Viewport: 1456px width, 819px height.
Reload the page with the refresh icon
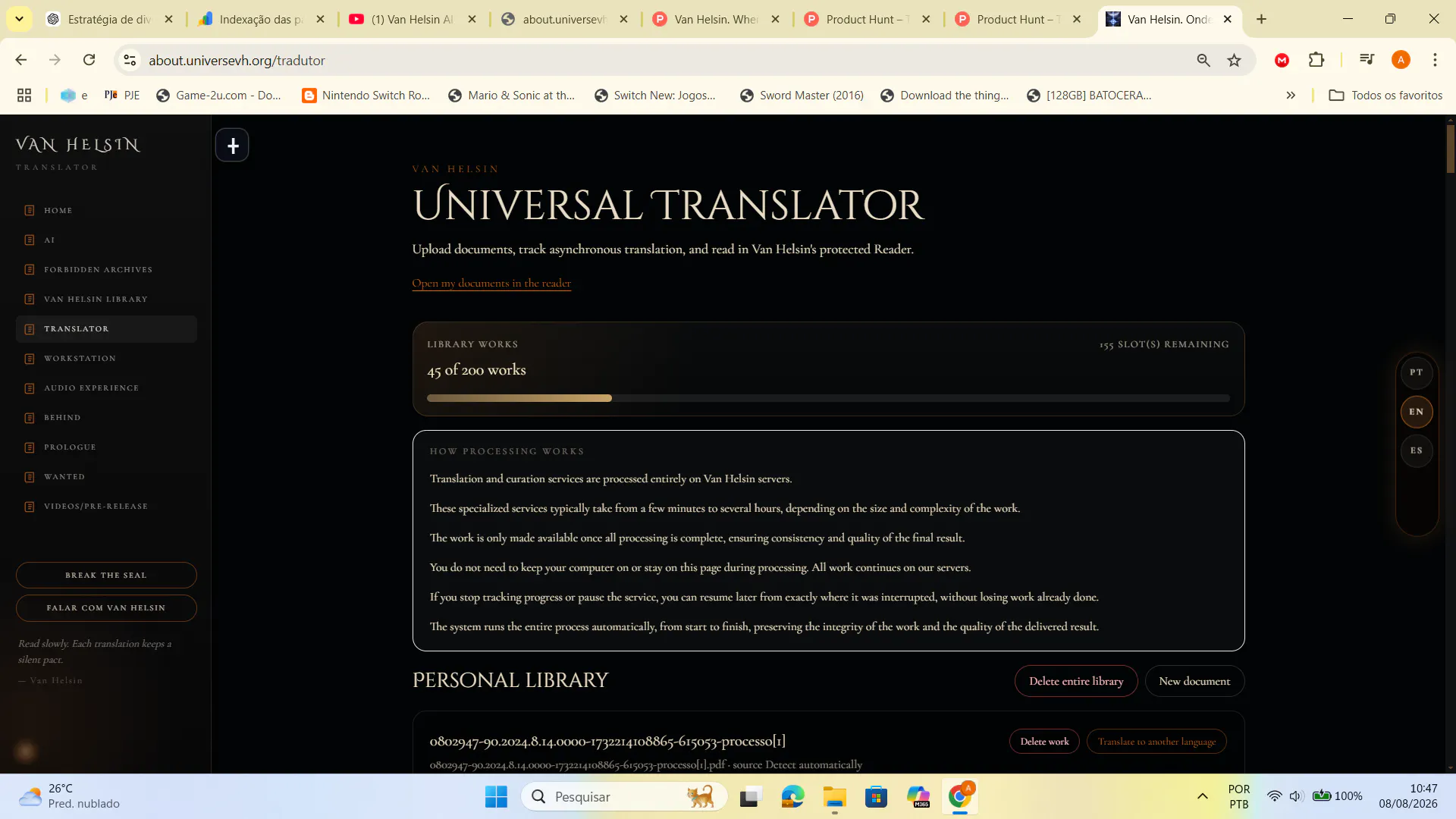pos(89,60)
